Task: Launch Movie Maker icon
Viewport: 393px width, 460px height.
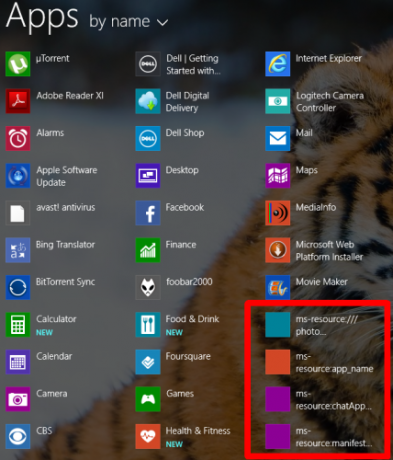Action: [x=278, y=287]
